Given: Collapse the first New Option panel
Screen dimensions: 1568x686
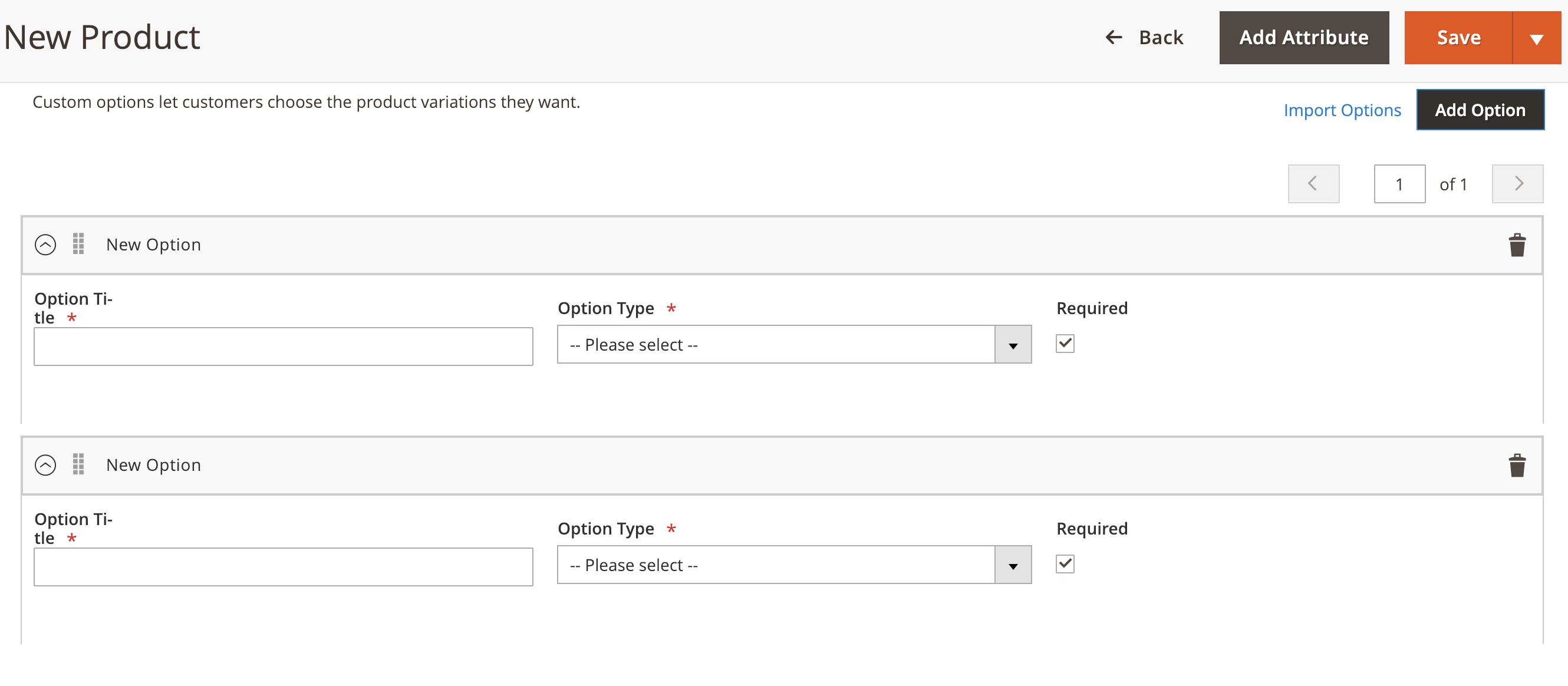Looking at the screenshot, I should tap(45, 245).
